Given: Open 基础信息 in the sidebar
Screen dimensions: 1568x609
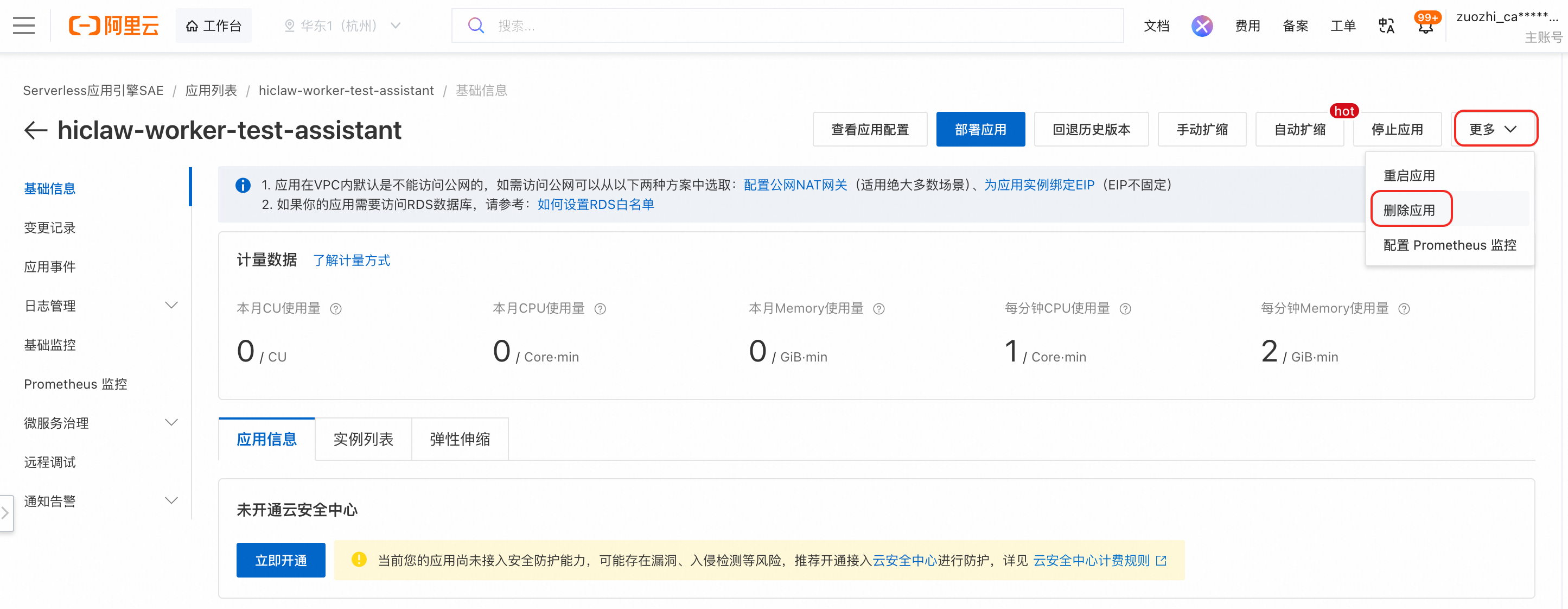Looking at the screenshot, I should [50, 189].
